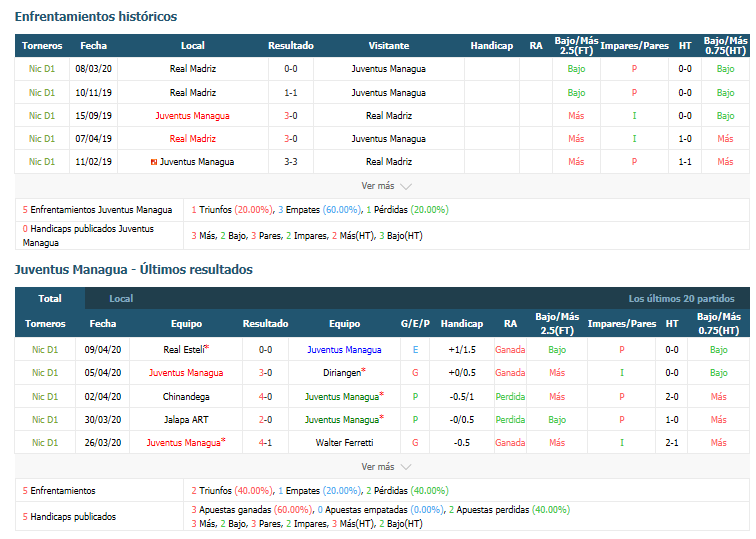This screenshot has width=756, height=539.
Task: Open Nic D1 link for 30/03/20 match
Action: click(x=45, y=419)
